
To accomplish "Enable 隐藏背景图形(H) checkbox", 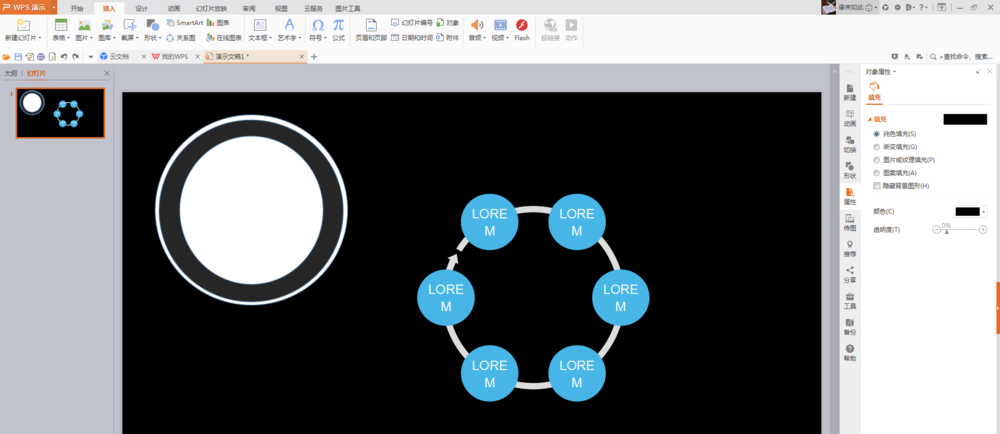I will [x=877, y=185].
